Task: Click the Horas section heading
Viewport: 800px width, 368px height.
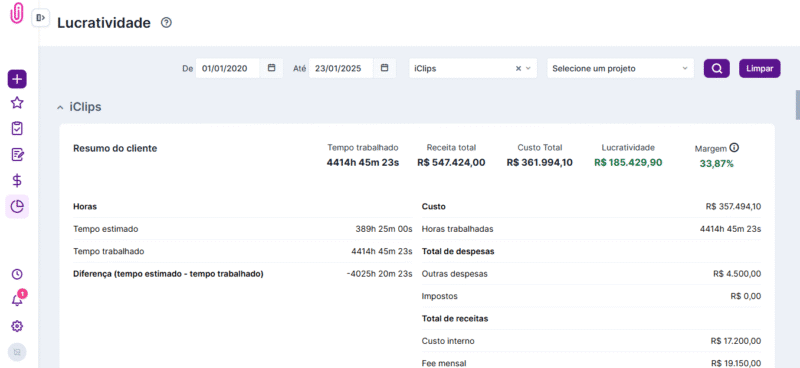Action: [x=85, y=207]
